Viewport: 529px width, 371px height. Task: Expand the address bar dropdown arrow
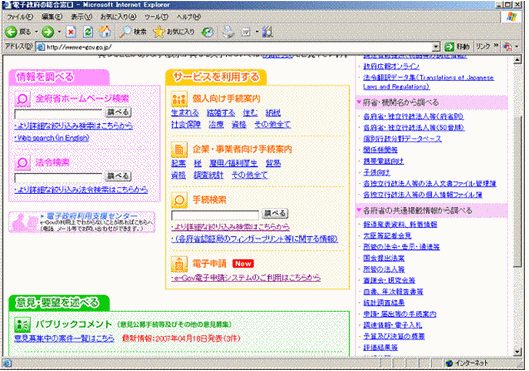coord(436,47)
